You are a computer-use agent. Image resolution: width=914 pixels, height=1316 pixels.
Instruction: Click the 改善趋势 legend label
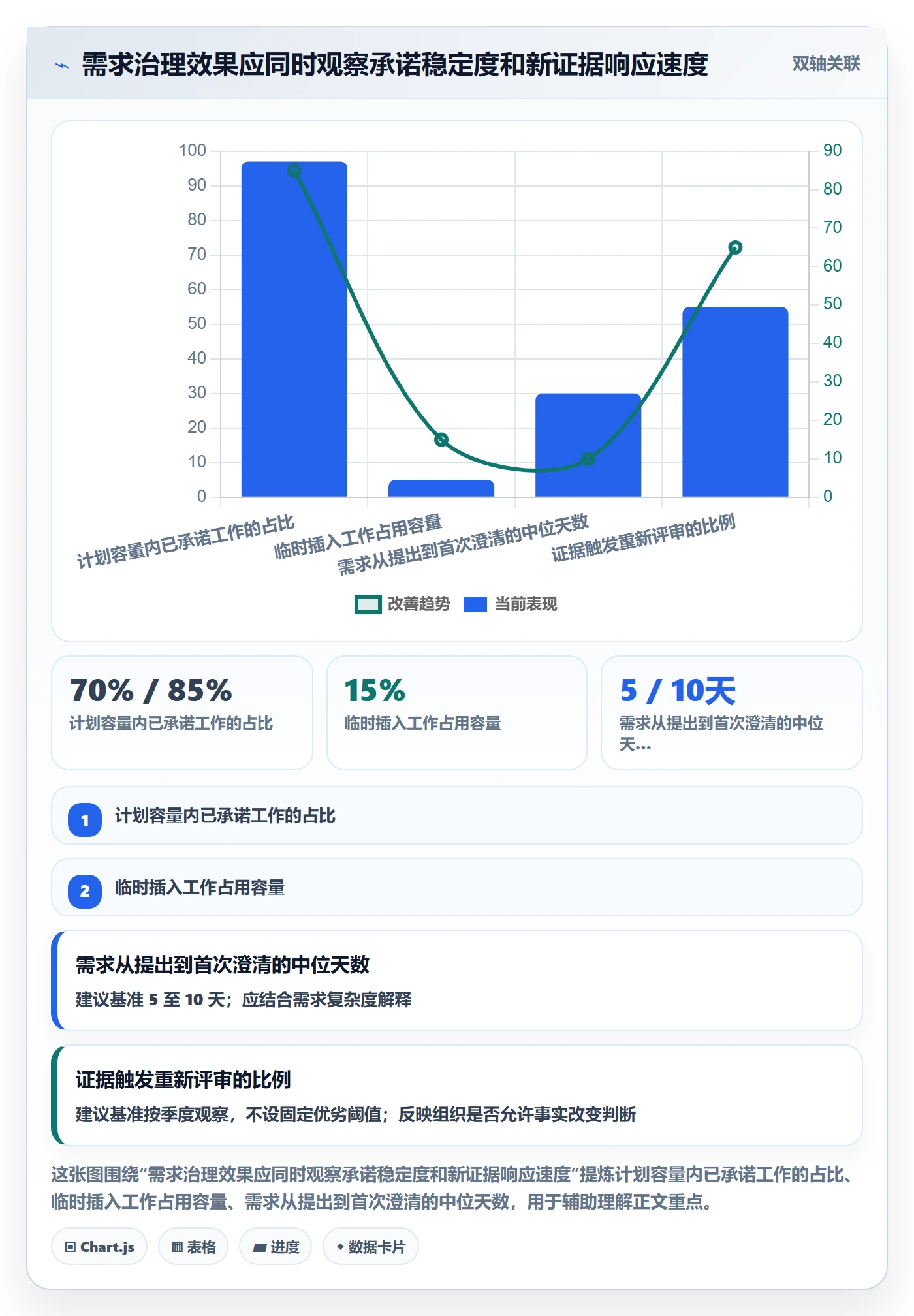[419, 604]
